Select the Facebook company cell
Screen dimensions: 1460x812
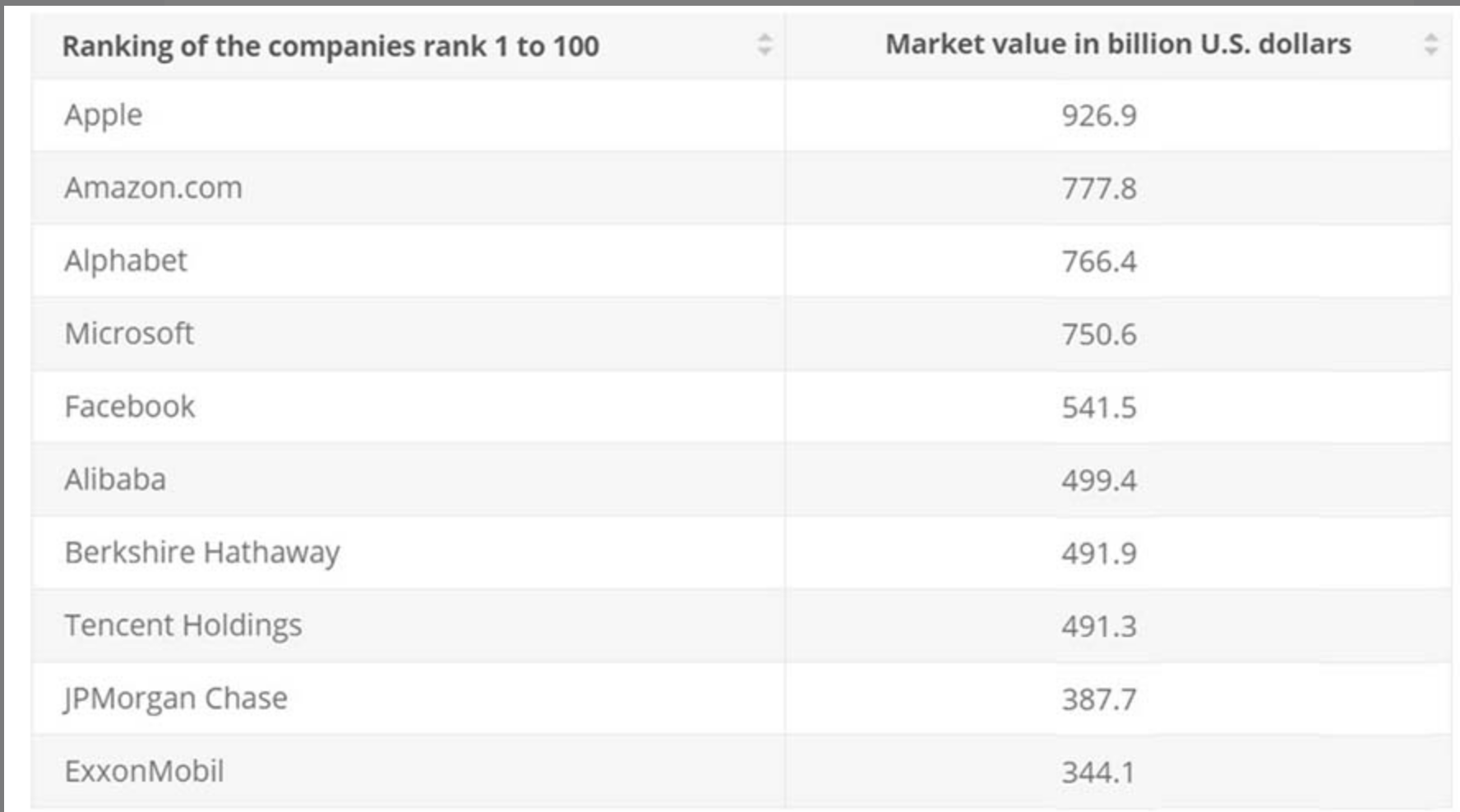(130, 407)
